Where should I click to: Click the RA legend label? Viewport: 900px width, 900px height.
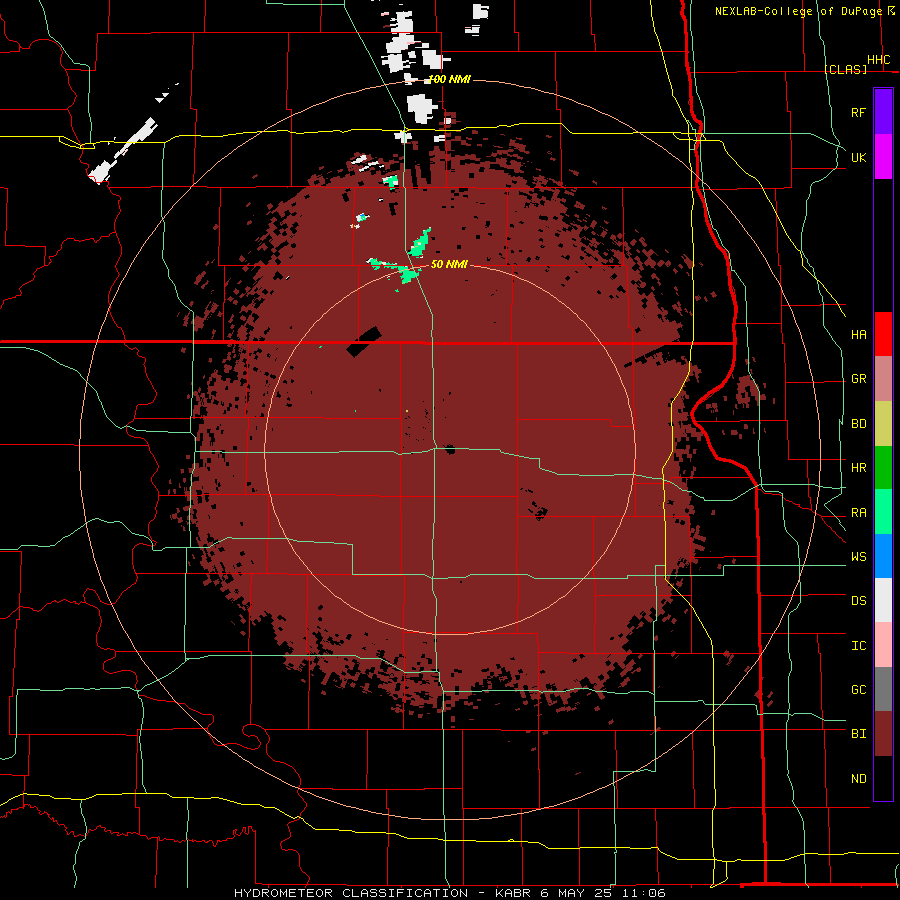point(858,512)
